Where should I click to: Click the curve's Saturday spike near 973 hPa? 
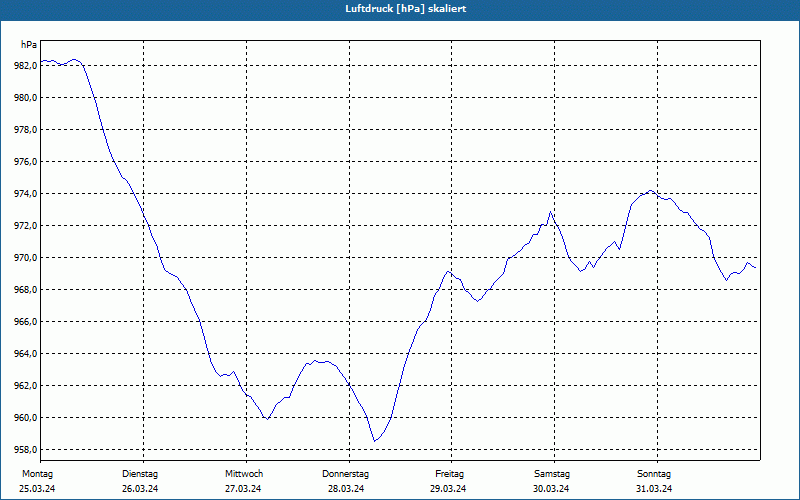[x=551, y=212]
